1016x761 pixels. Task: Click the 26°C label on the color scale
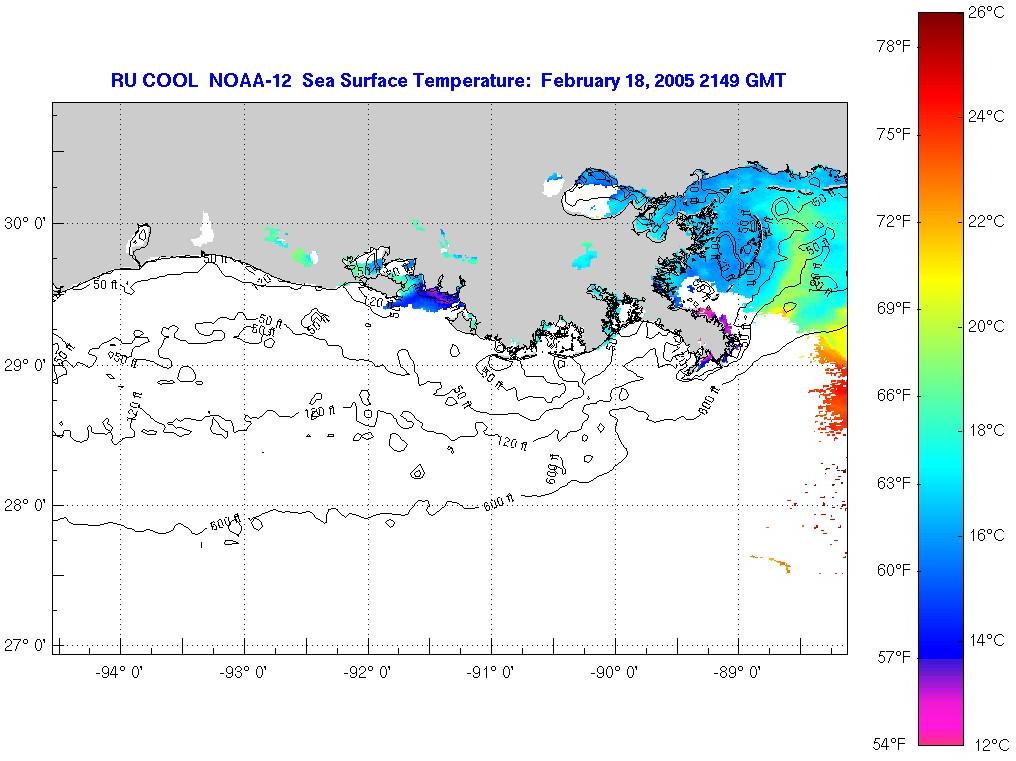pyautogui.click(x=987, y=12)
